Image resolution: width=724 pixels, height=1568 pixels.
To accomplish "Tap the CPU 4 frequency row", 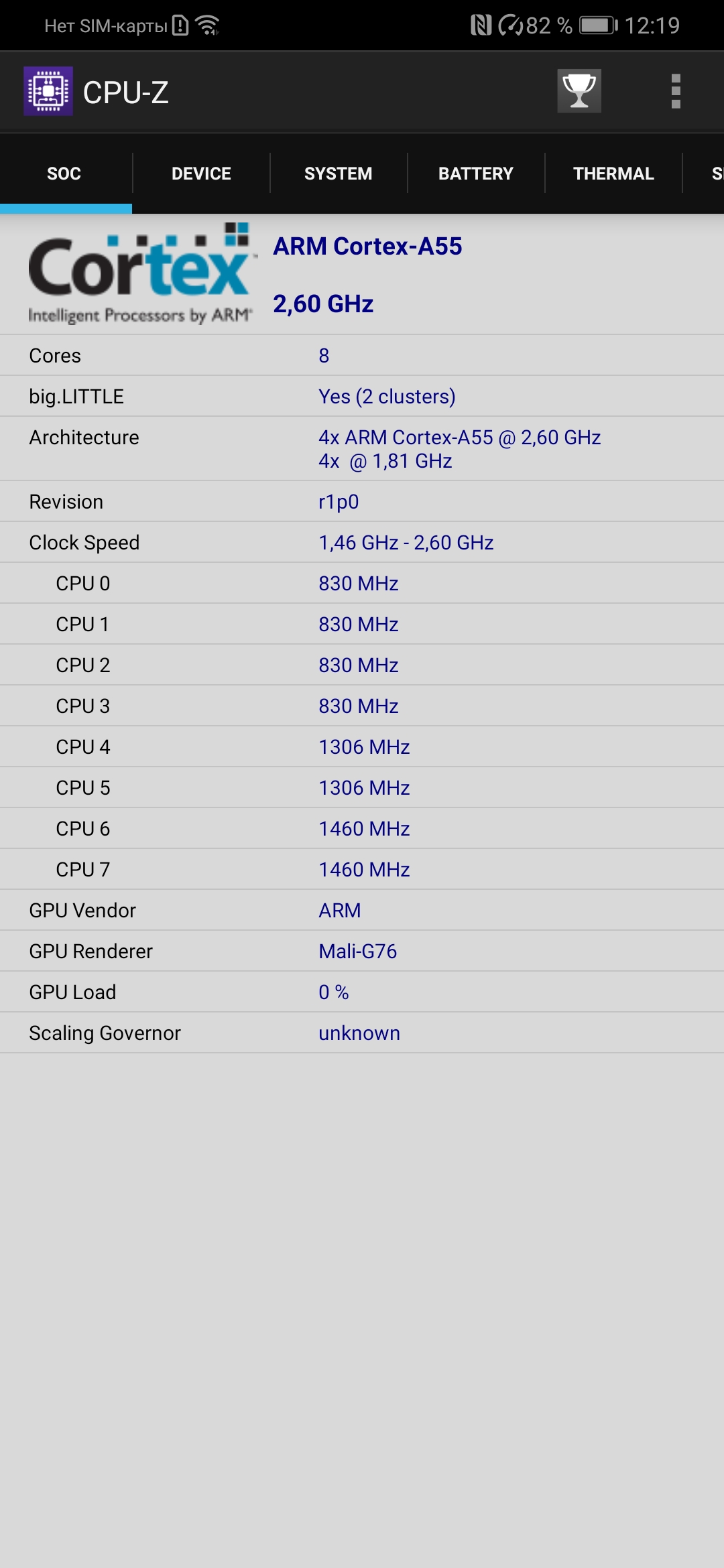I will point(362,747).
